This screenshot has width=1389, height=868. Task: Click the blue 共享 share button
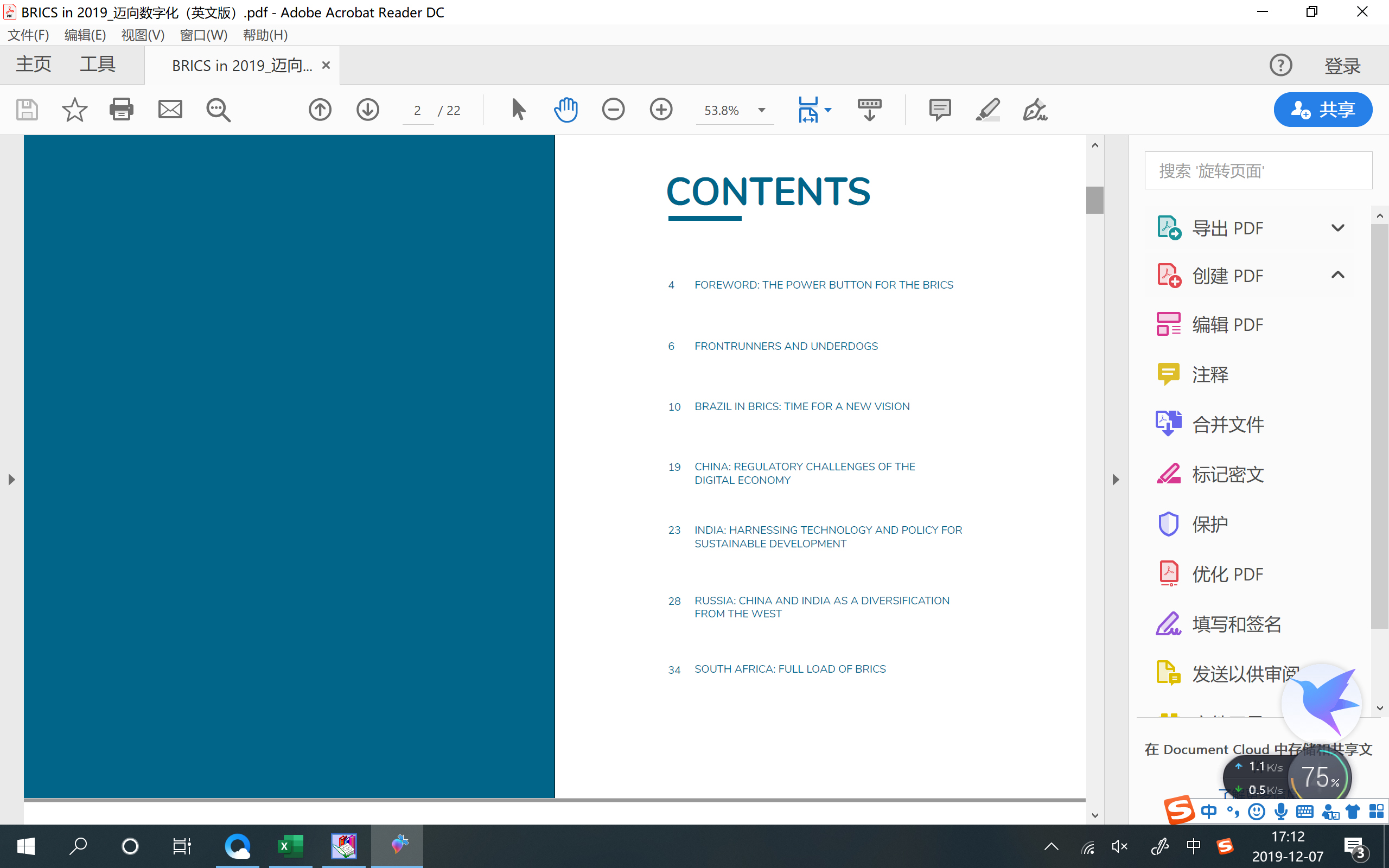[1322, 109]
